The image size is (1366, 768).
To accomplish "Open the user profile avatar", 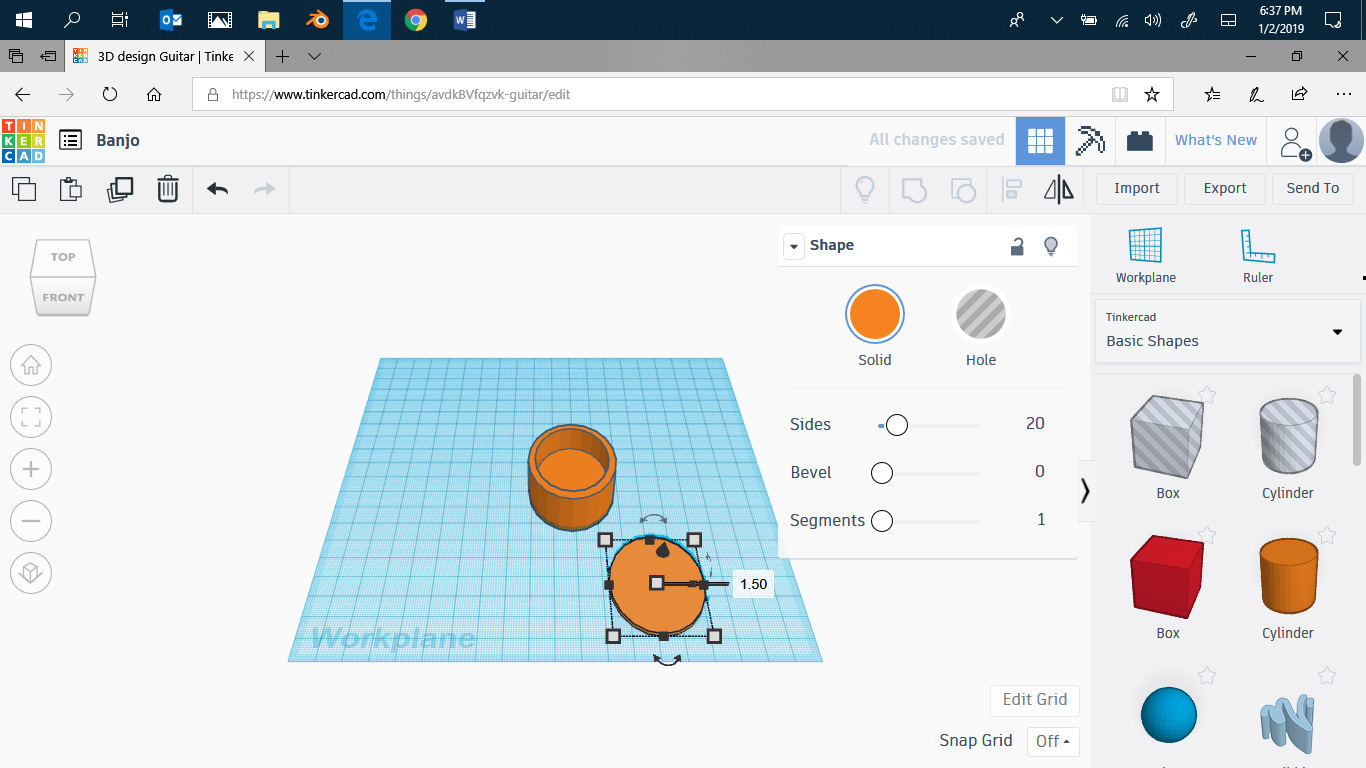I will pyautogui.click(x=1341, y=141).
